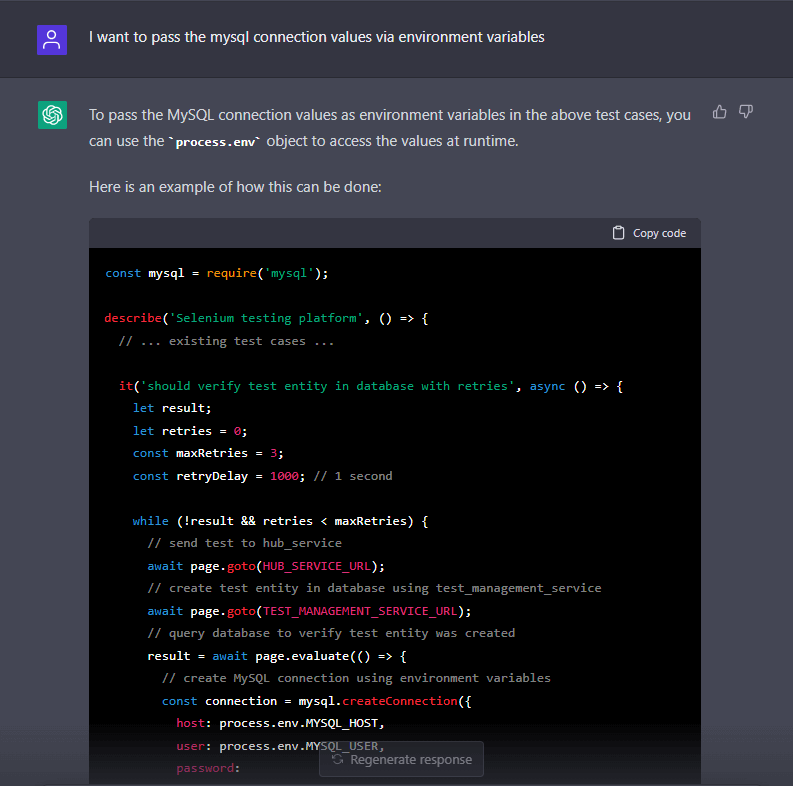Click the ChatGPT logo avatar
793x786 pixels.
pyautogui.click(x=53, y=115)
